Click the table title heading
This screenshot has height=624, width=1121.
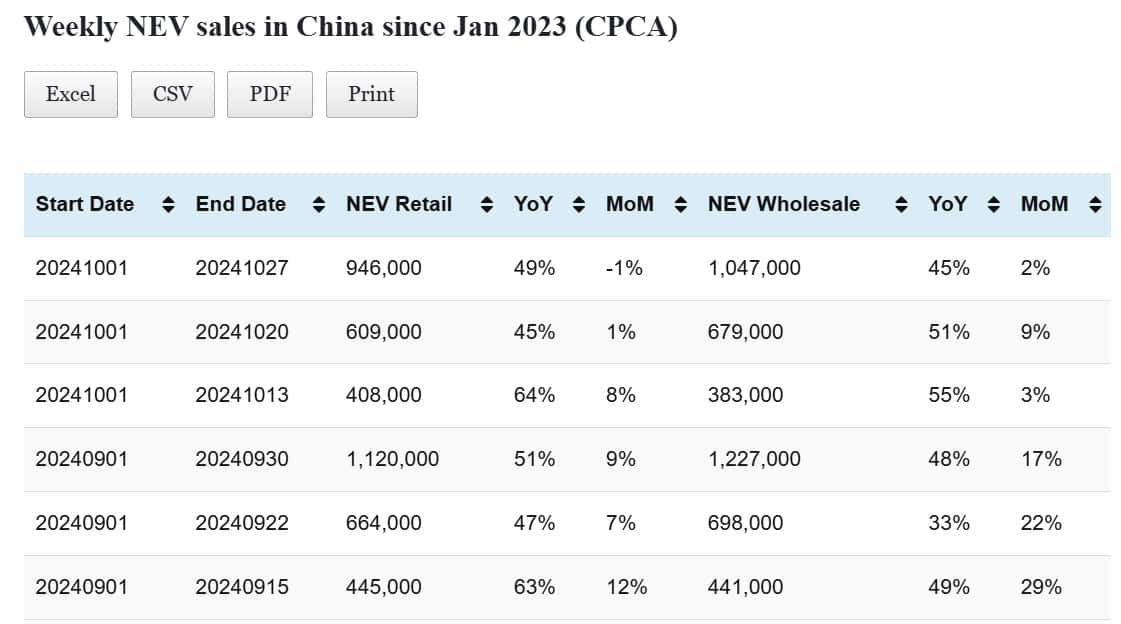[x=350, y=27]
